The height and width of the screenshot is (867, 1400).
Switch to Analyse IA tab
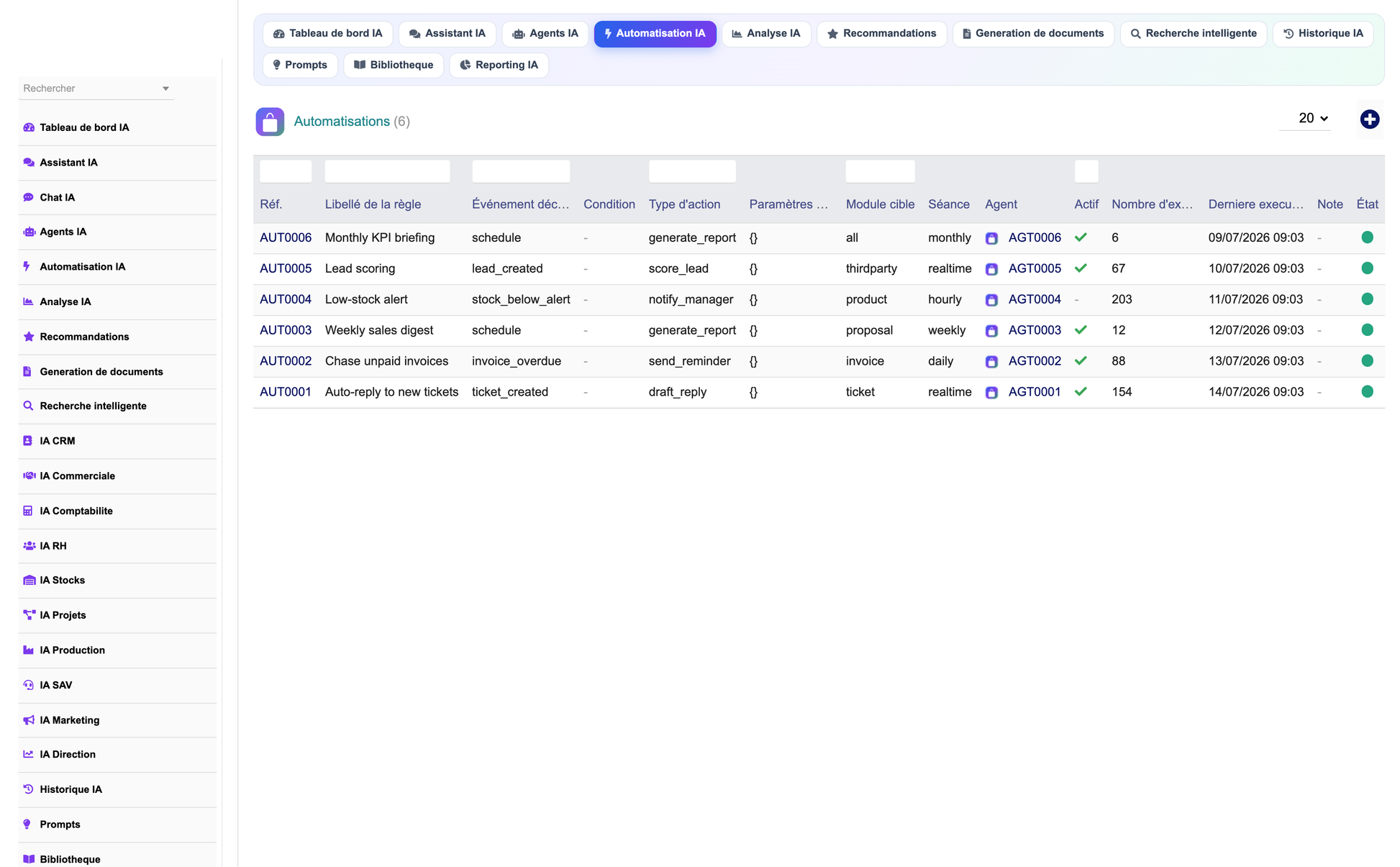(x=766, y=34)
